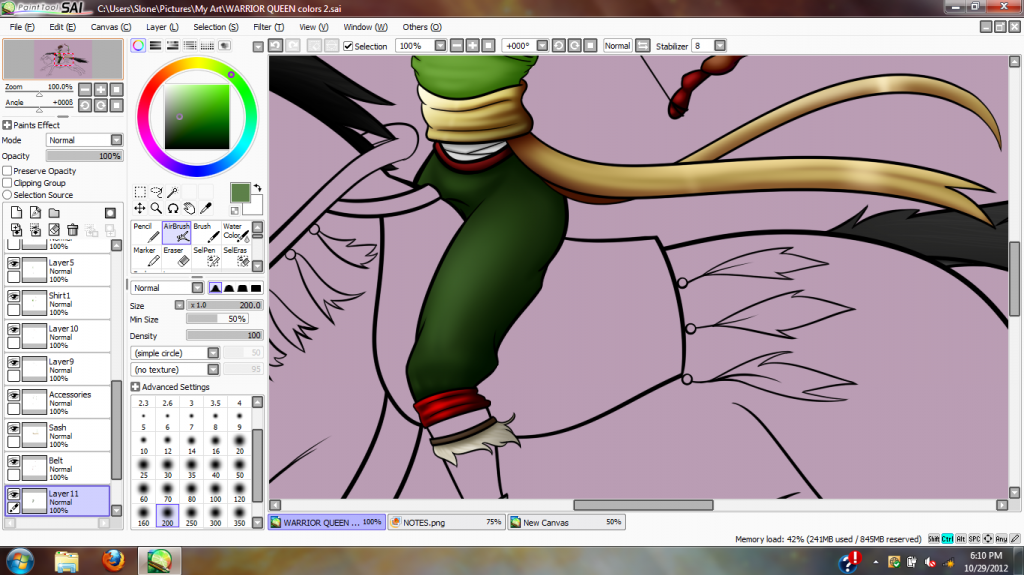Click the navigator thumbnail preview
The height and width of the screenshot is (575, 1024).
point(63,59)
